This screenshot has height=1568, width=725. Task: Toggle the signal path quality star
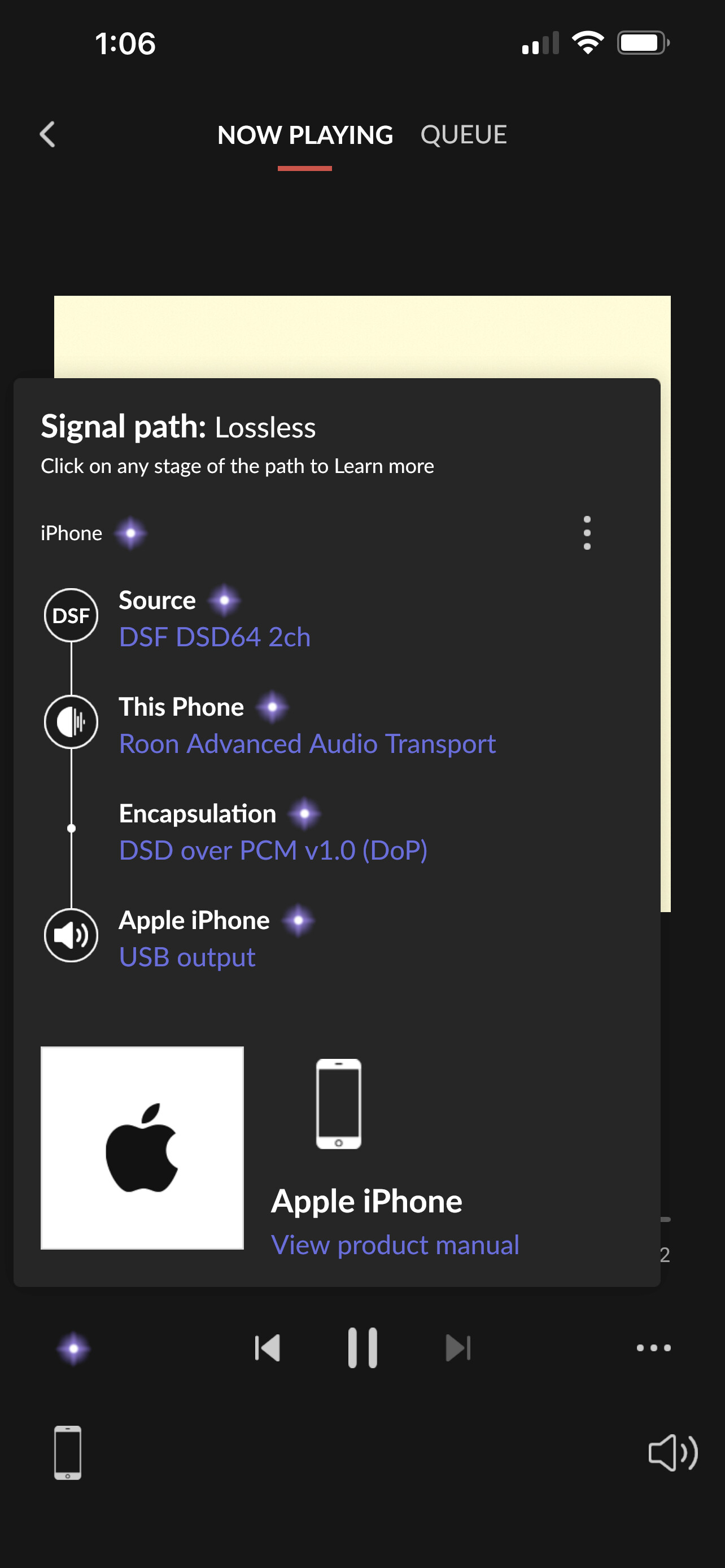coord(73,1348)
